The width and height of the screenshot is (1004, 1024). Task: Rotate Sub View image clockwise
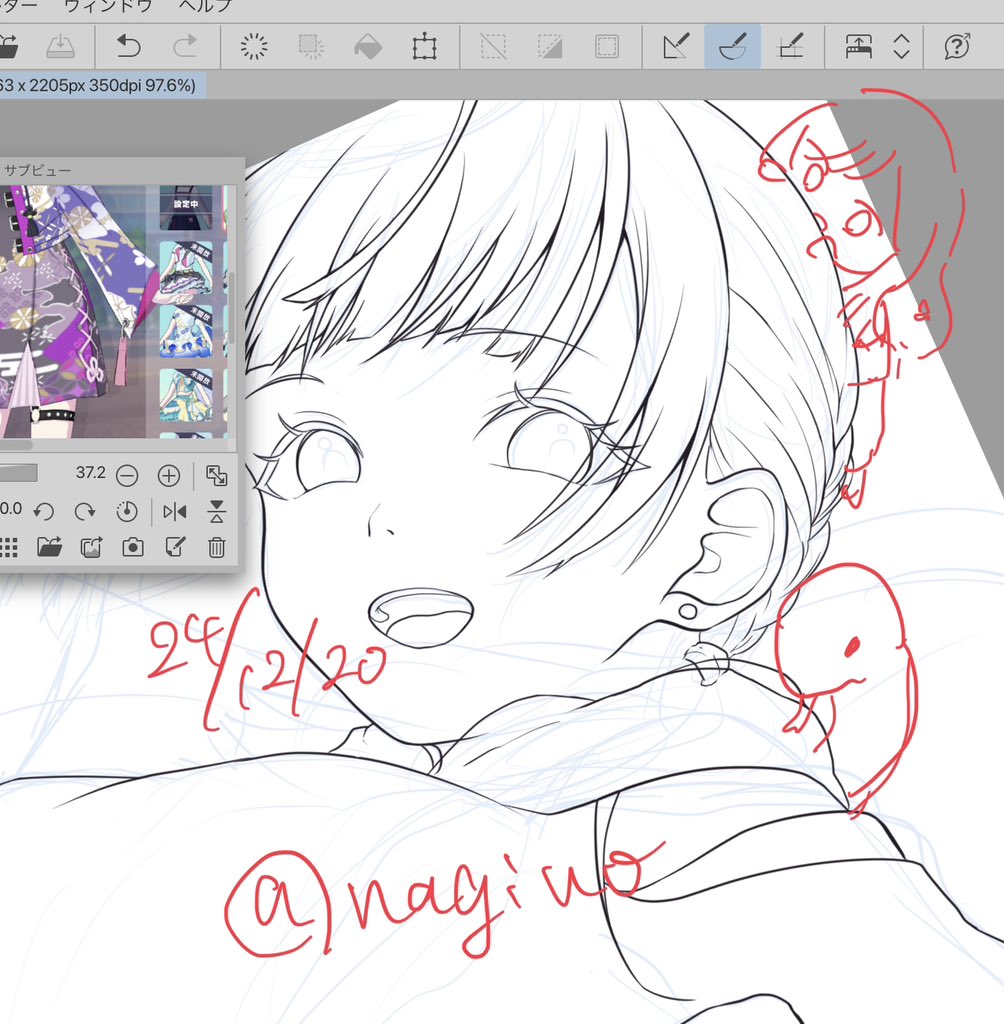point(85,511)
